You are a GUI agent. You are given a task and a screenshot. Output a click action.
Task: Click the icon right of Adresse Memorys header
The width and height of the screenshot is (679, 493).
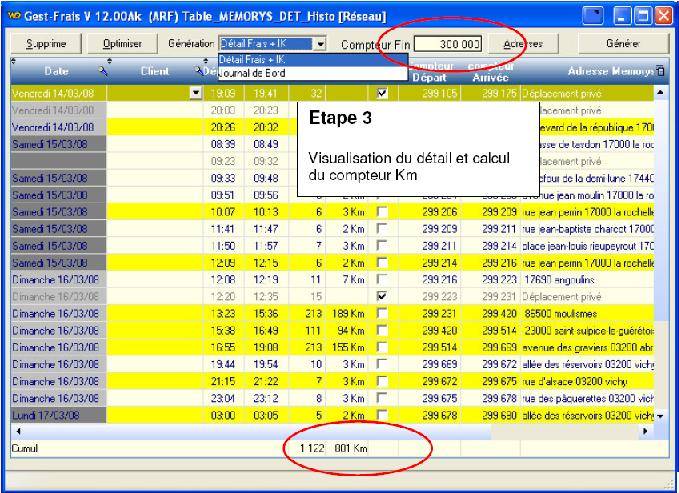click(659, 71)
